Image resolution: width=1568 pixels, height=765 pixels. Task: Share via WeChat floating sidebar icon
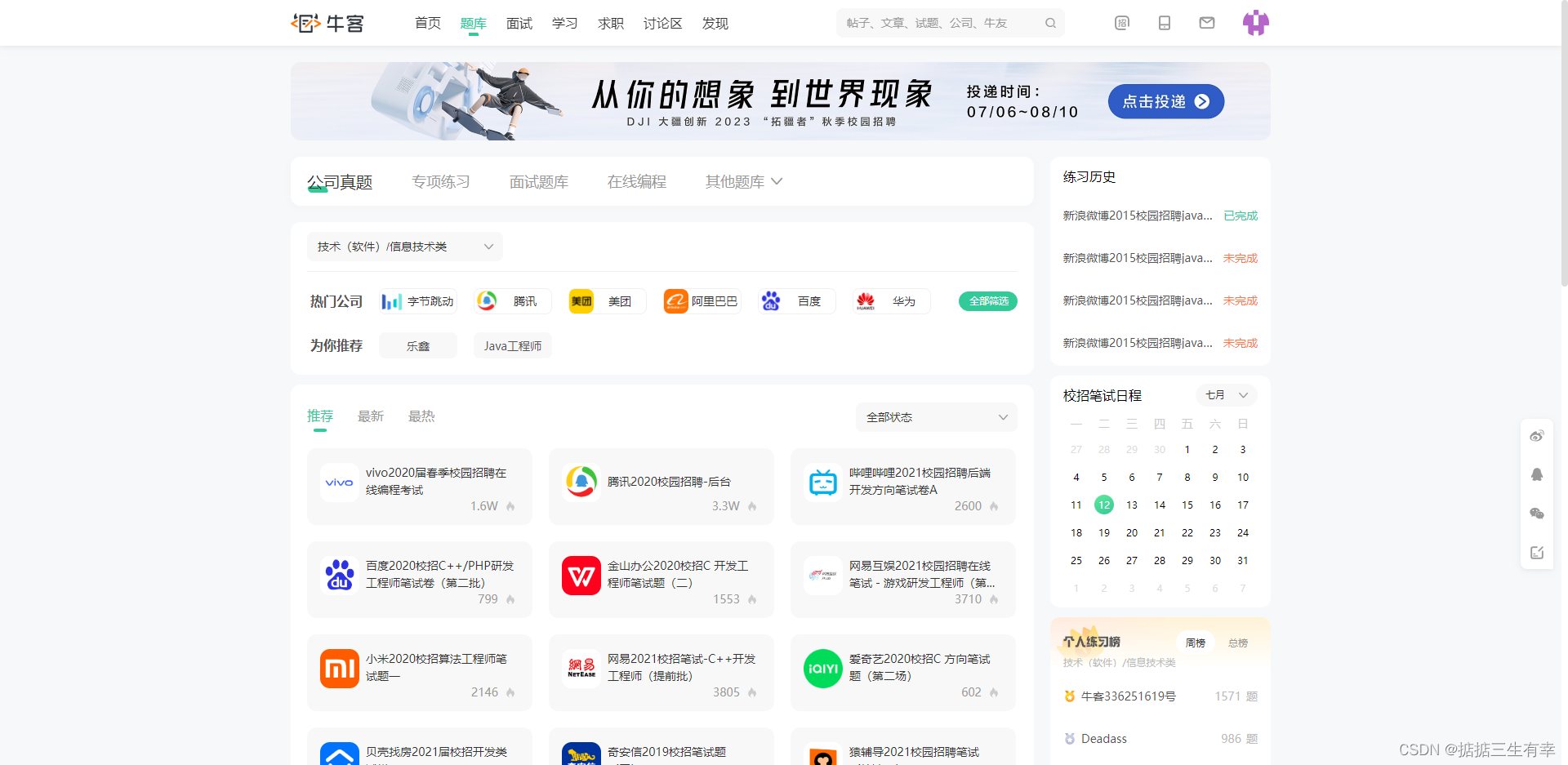pyautogui.click(x=1537, y=514)
